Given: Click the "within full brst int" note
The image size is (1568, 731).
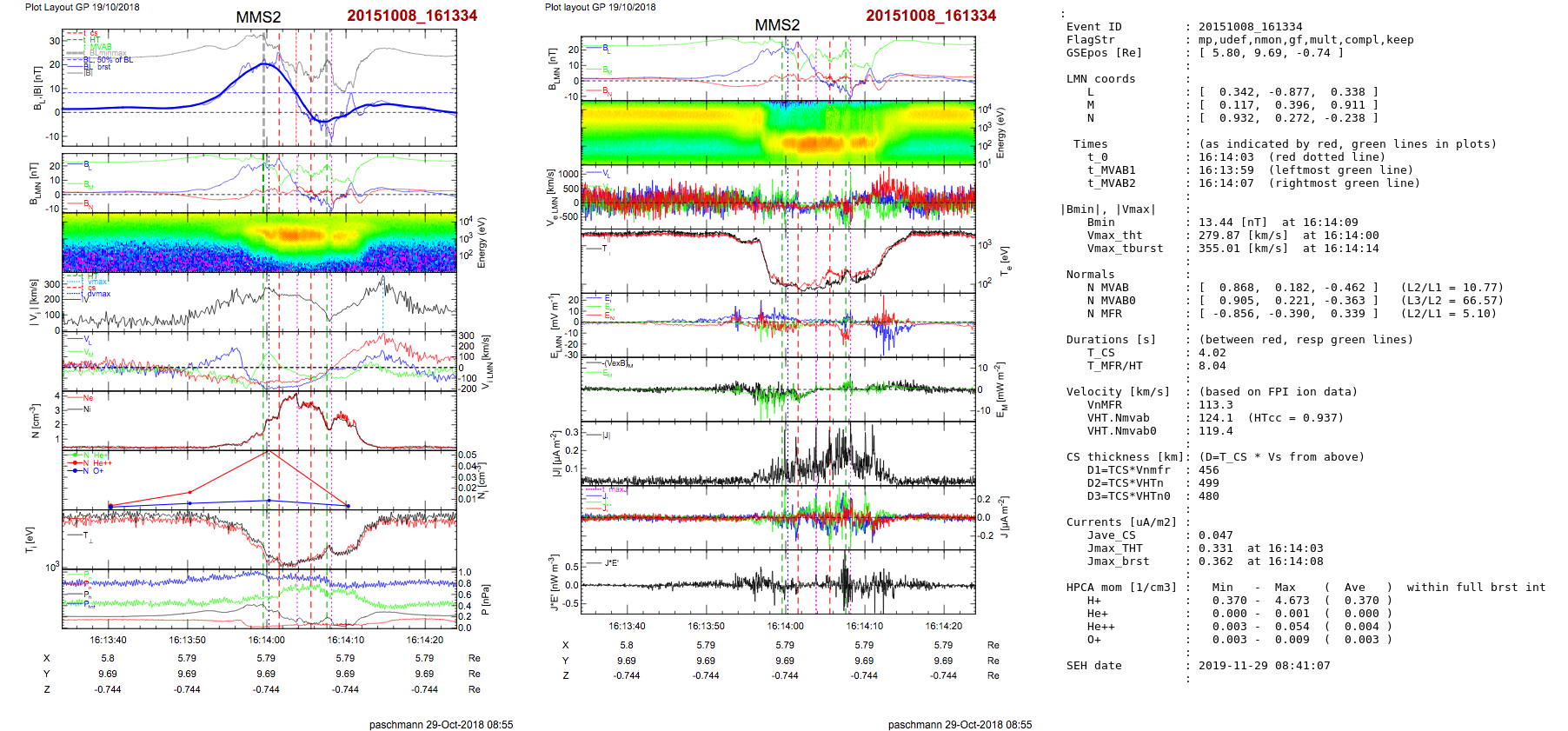Looking at the screenshot, I should click(x=1477, y=588).
